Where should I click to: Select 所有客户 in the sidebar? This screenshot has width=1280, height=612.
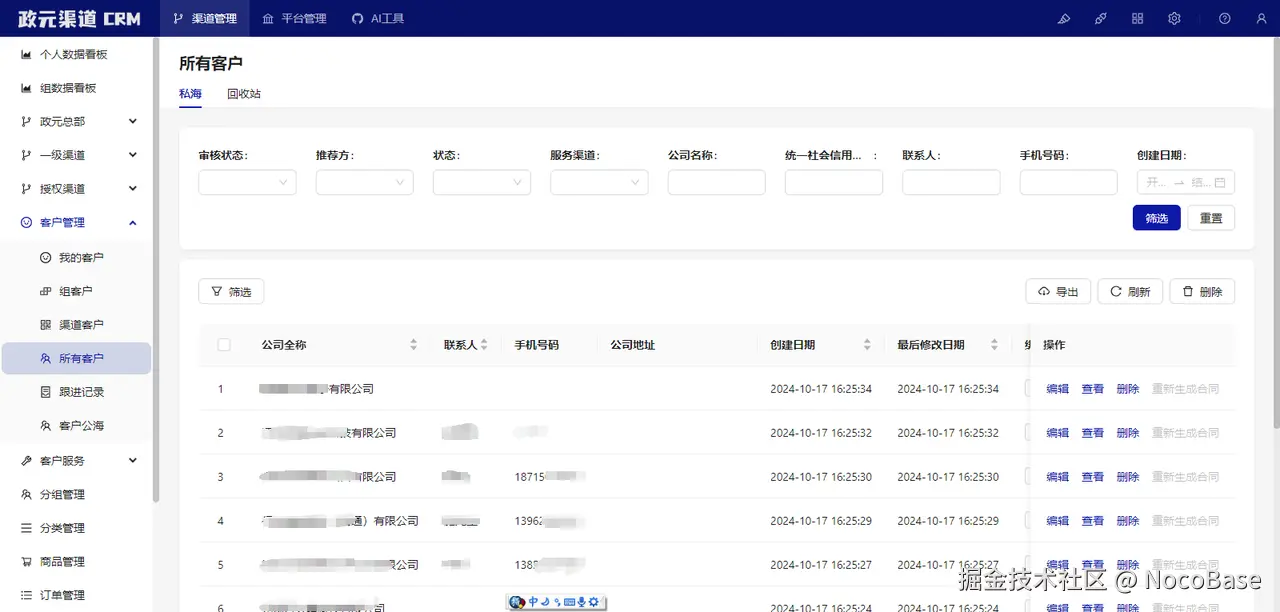click(x=77, y=358)
